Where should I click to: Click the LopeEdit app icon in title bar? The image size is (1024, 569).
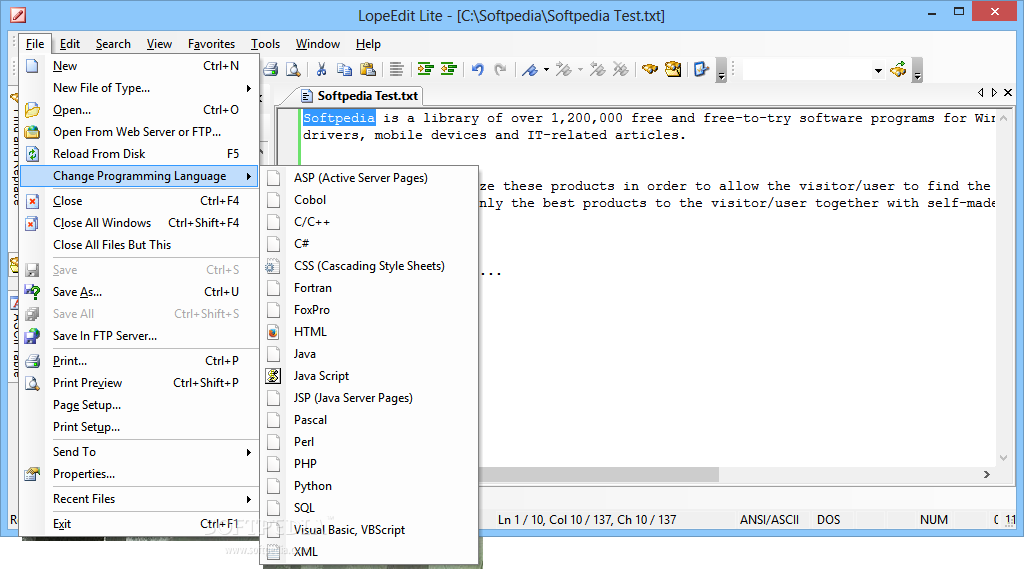[x=18, y=14]
